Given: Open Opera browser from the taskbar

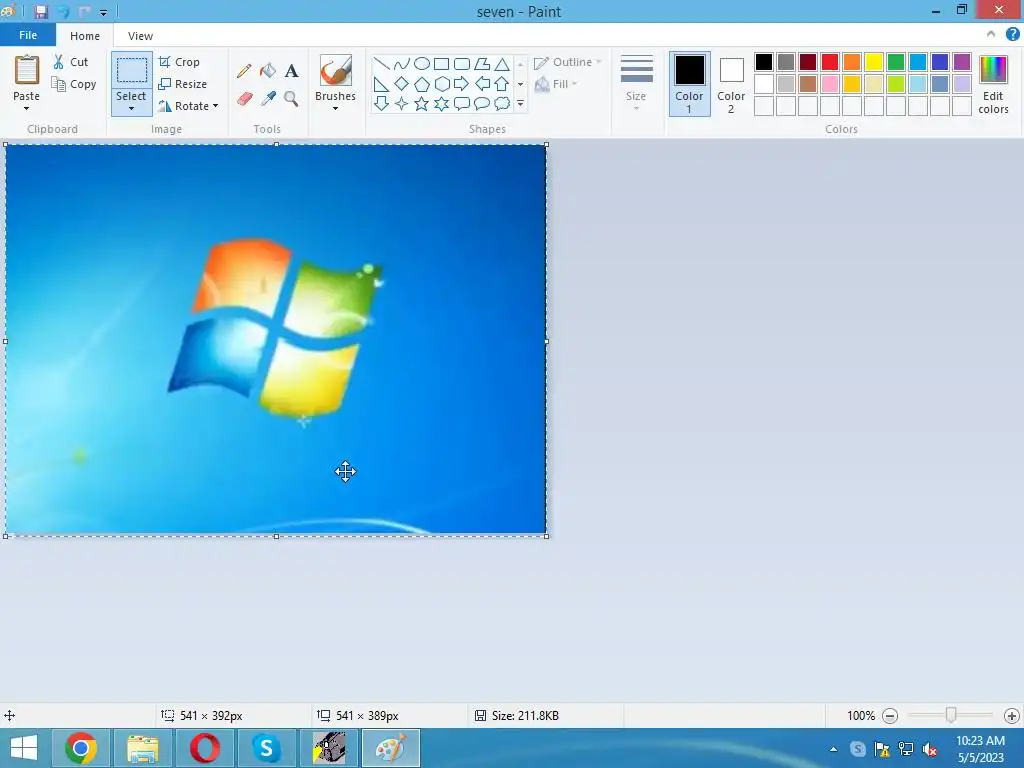Looking at the screenshot, I should click(204, 748).
